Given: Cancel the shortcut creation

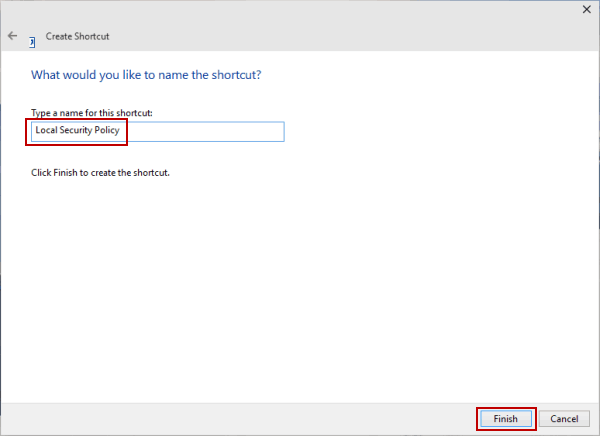Looking at the screenshot, I should (x=563, y=418).
